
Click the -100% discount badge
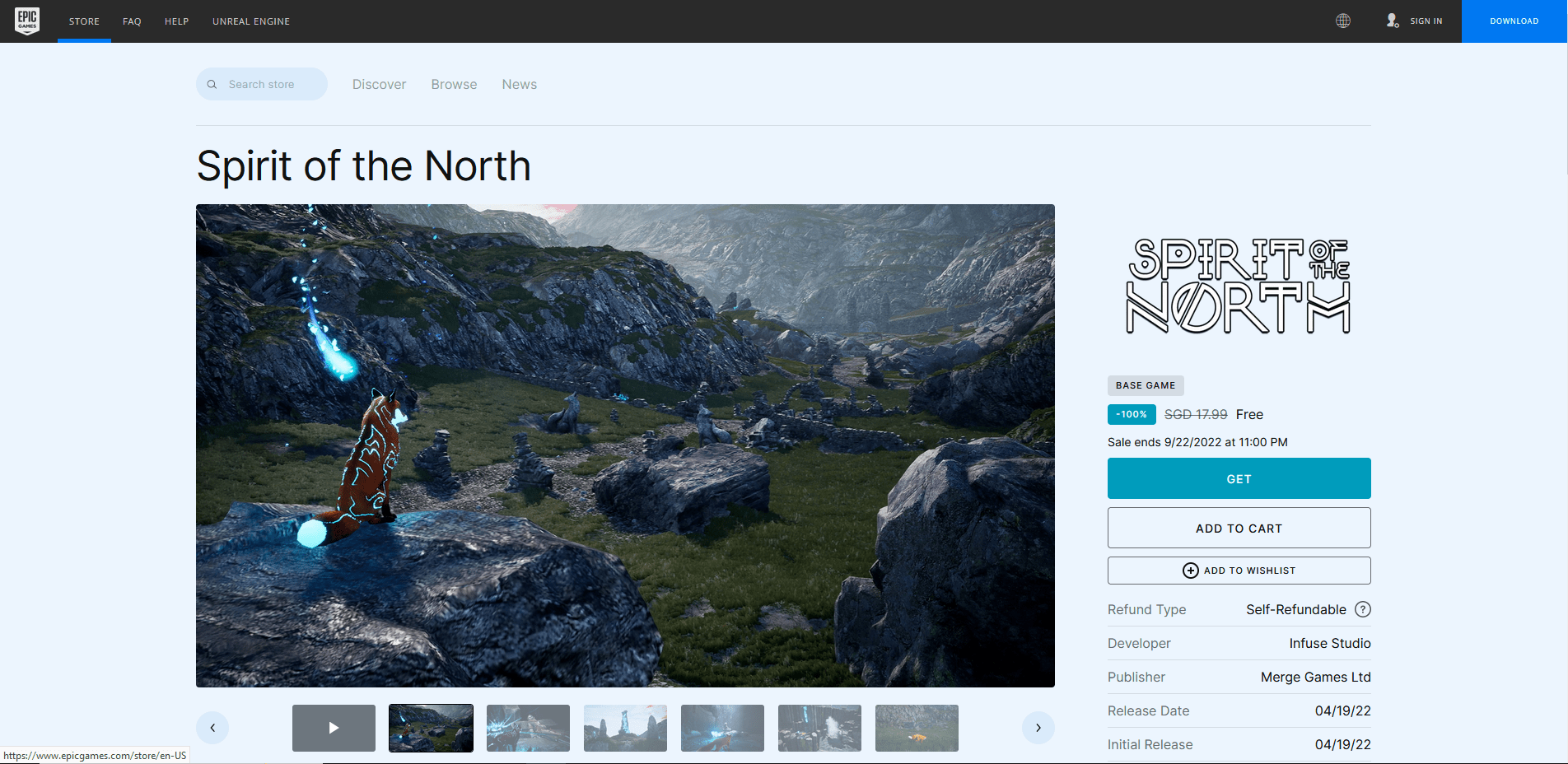pyautogui.click(x=1132, y=414)
